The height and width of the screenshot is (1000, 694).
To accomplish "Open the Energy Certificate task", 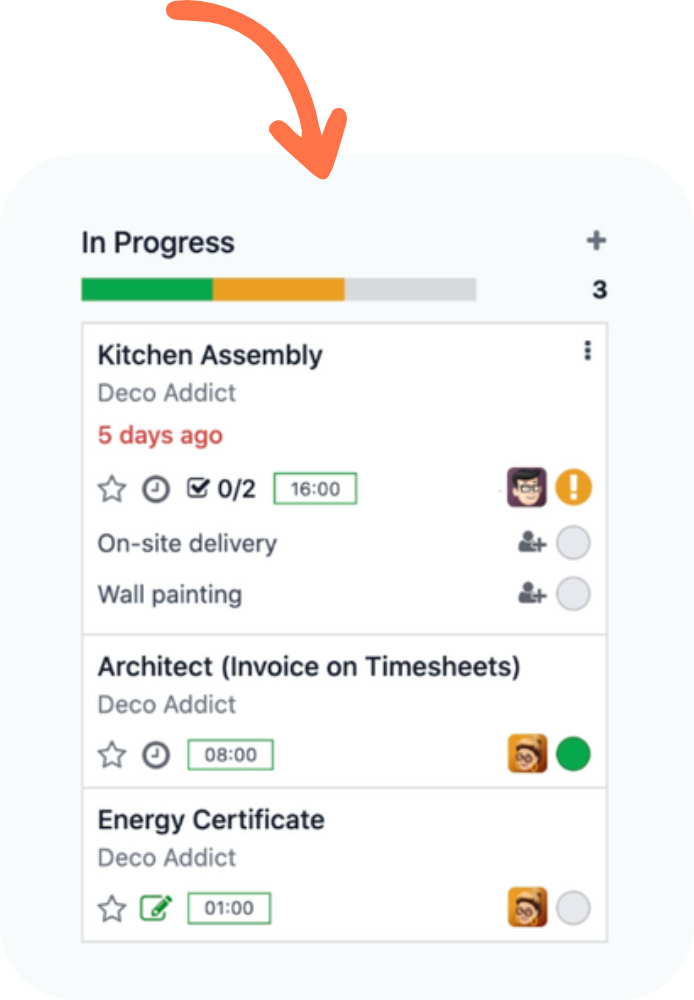I will (211, 820).
